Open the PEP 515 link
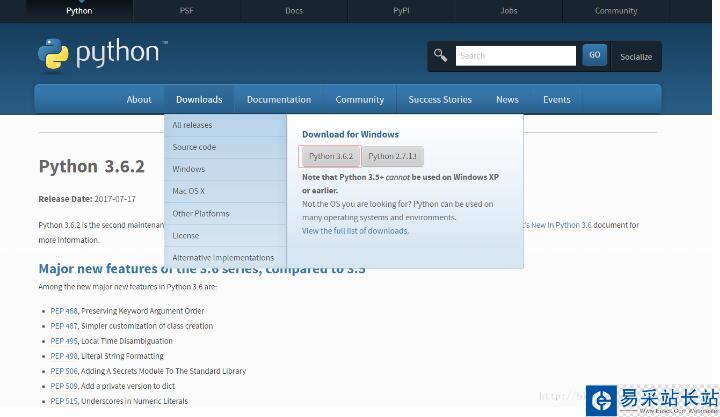 (x=64, y=401)
